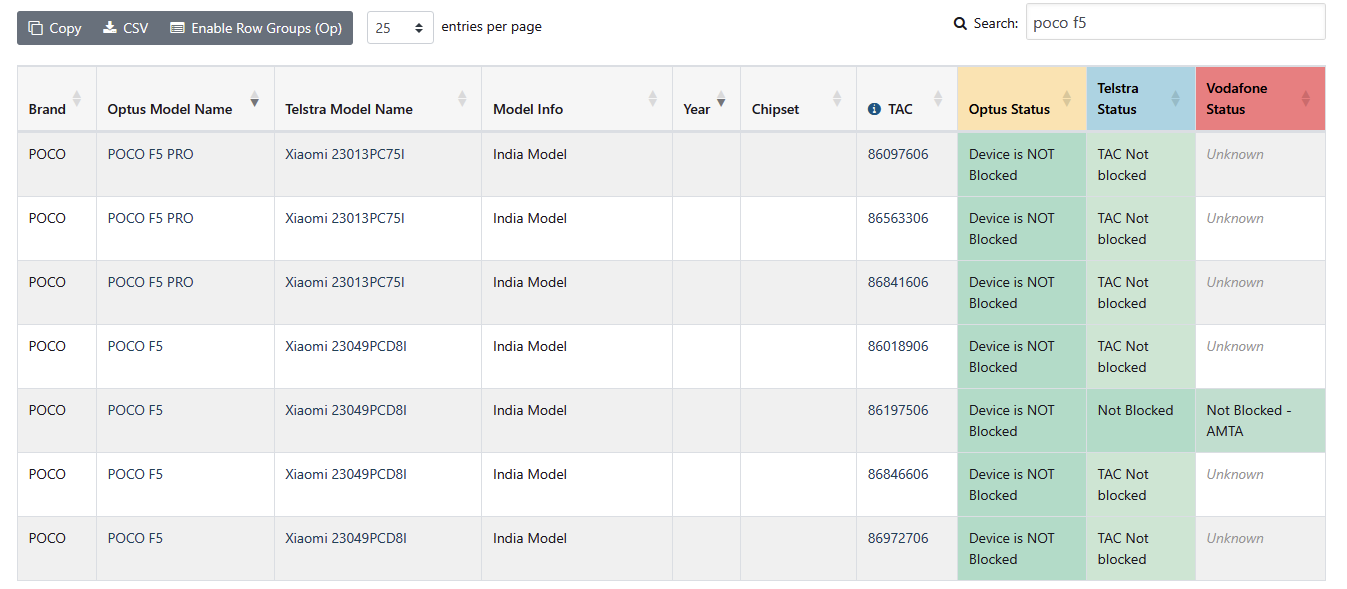
Task: Click the Vodafone Status header label
Action: (1236, 98)
